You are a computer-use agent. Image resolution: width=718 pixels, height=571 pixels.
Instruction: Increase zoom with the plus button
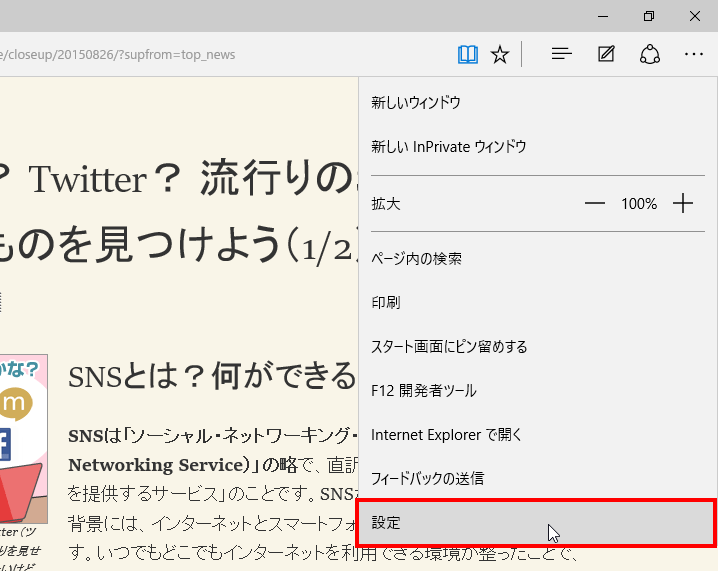683,204
